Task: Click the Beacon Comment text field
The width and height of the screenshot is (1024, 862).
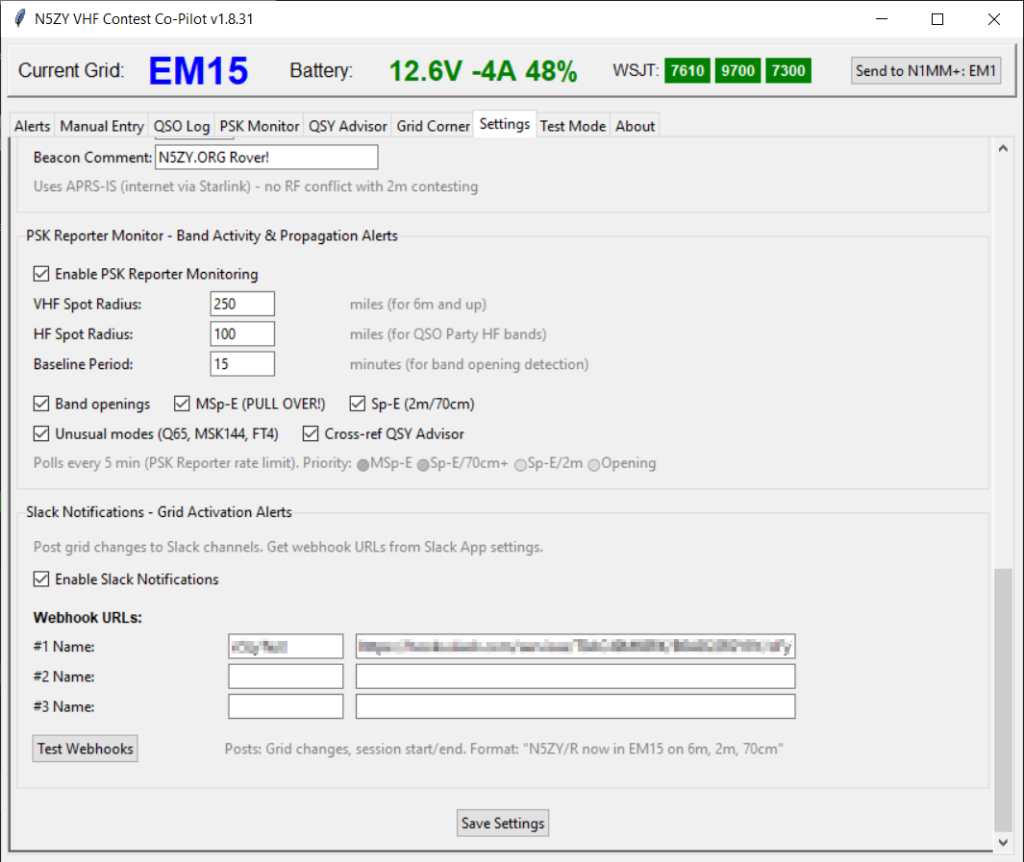Action: pyautogui.click(x=266, y=157)
